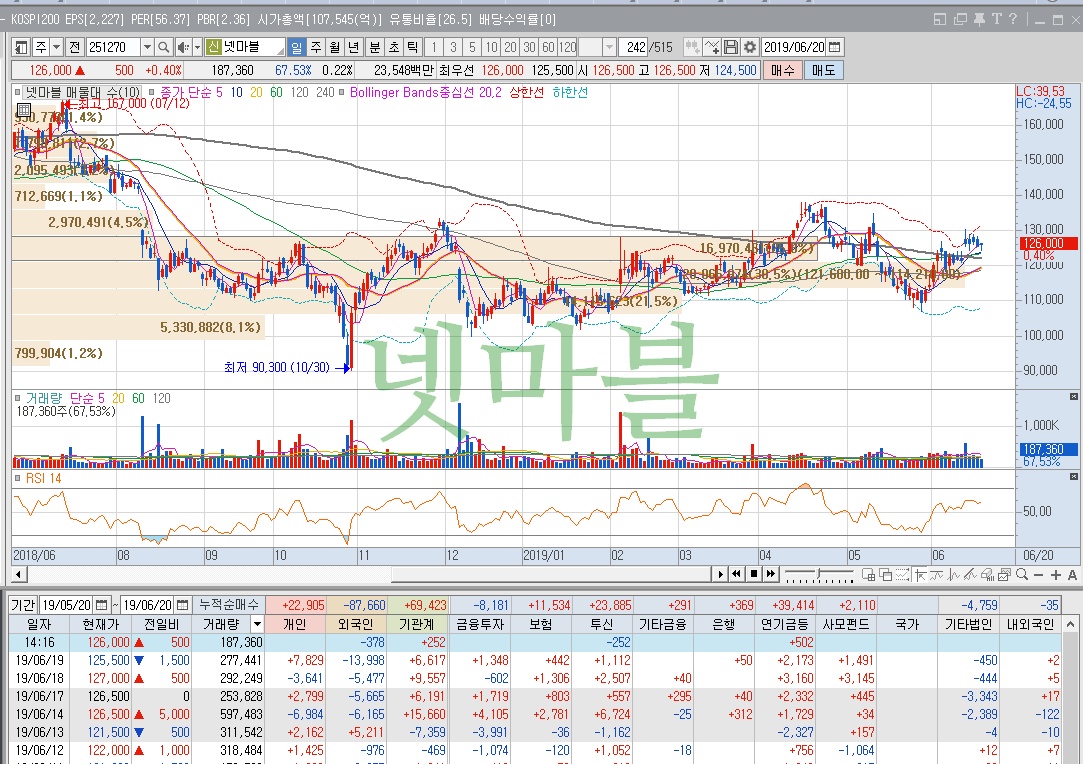Click the 매수 buy button
Image resolution: width=1083 pixels, height=764 pixels.
[783, 70]
